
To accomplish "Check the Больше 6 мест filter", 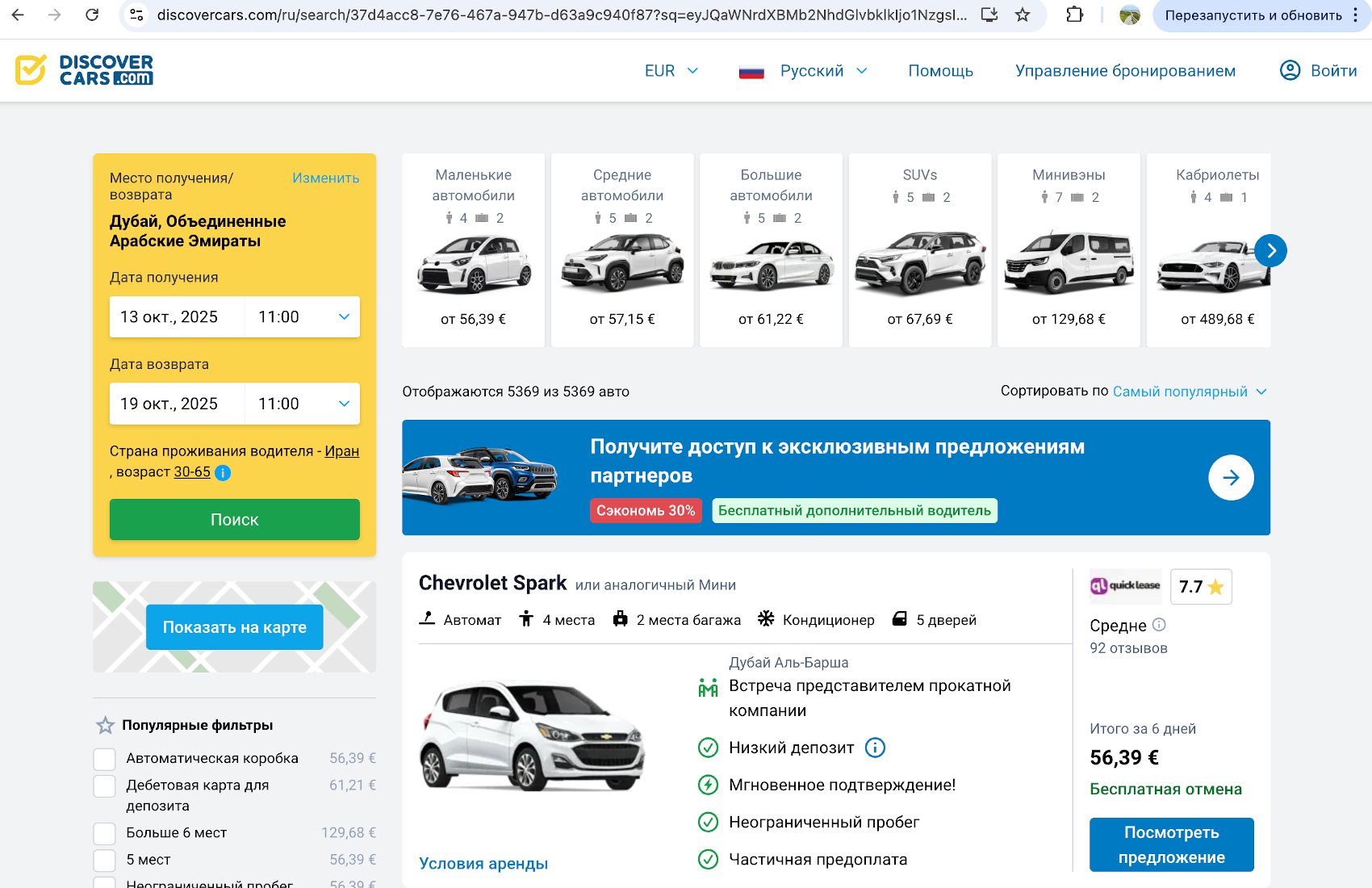I will tap(105, 834).
